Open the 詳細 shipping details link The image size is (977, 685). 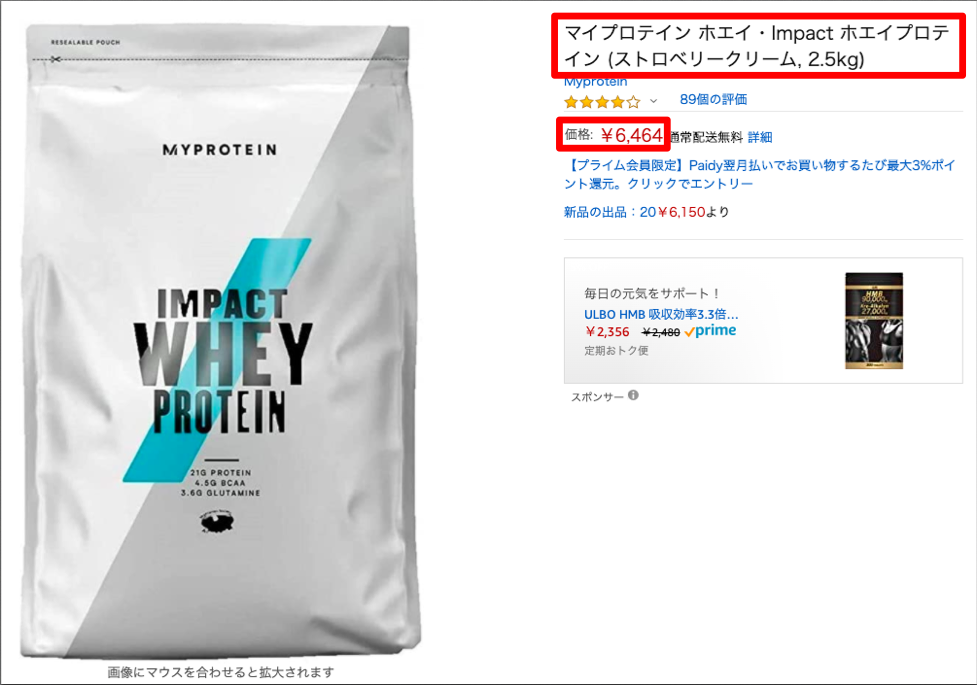click(760, 137)
